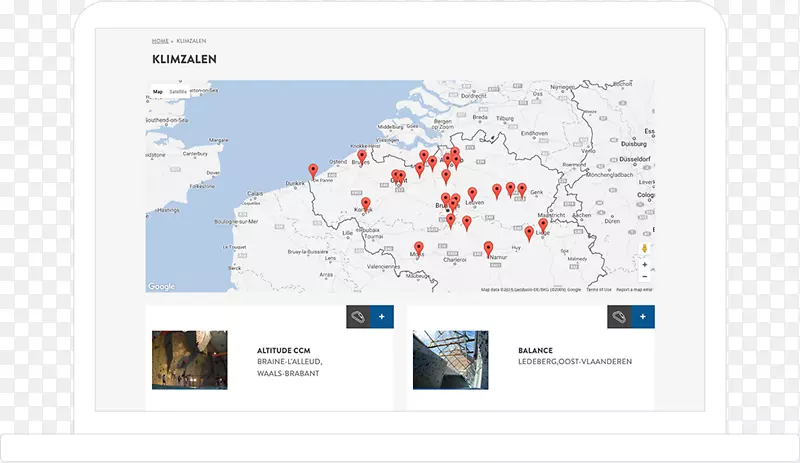The height and width of the screenshot is (463, 800).
Task: Click Report a map error link
Action: coord(636,290)
